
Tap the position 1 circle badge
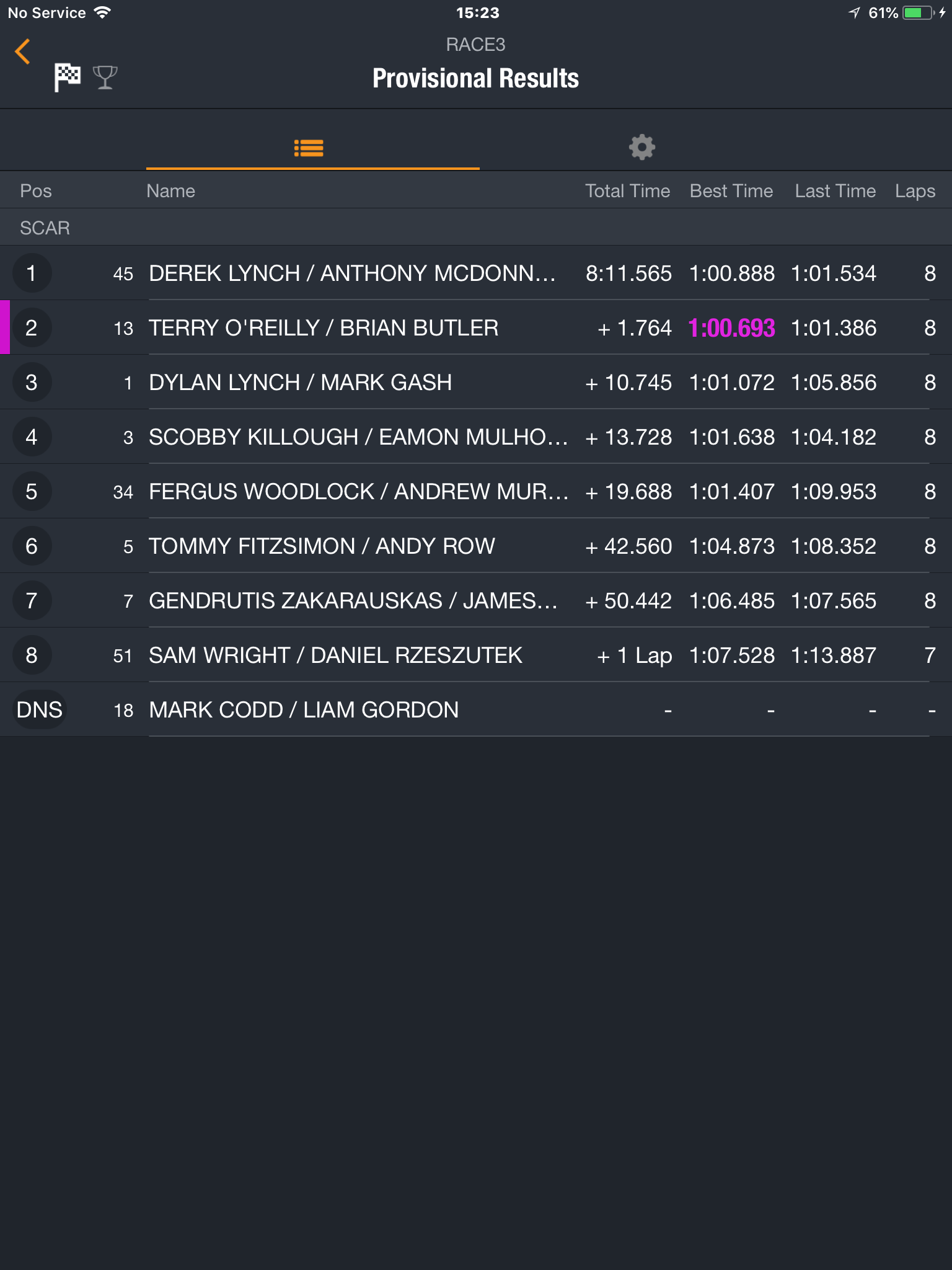(32, 273)
